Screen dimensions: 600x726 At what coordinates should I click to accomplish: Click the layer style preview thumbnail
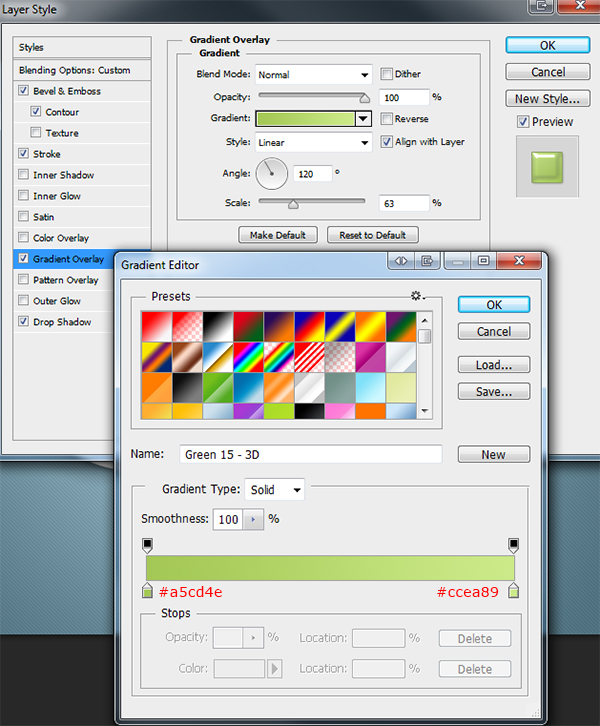(x=547, y=167)
